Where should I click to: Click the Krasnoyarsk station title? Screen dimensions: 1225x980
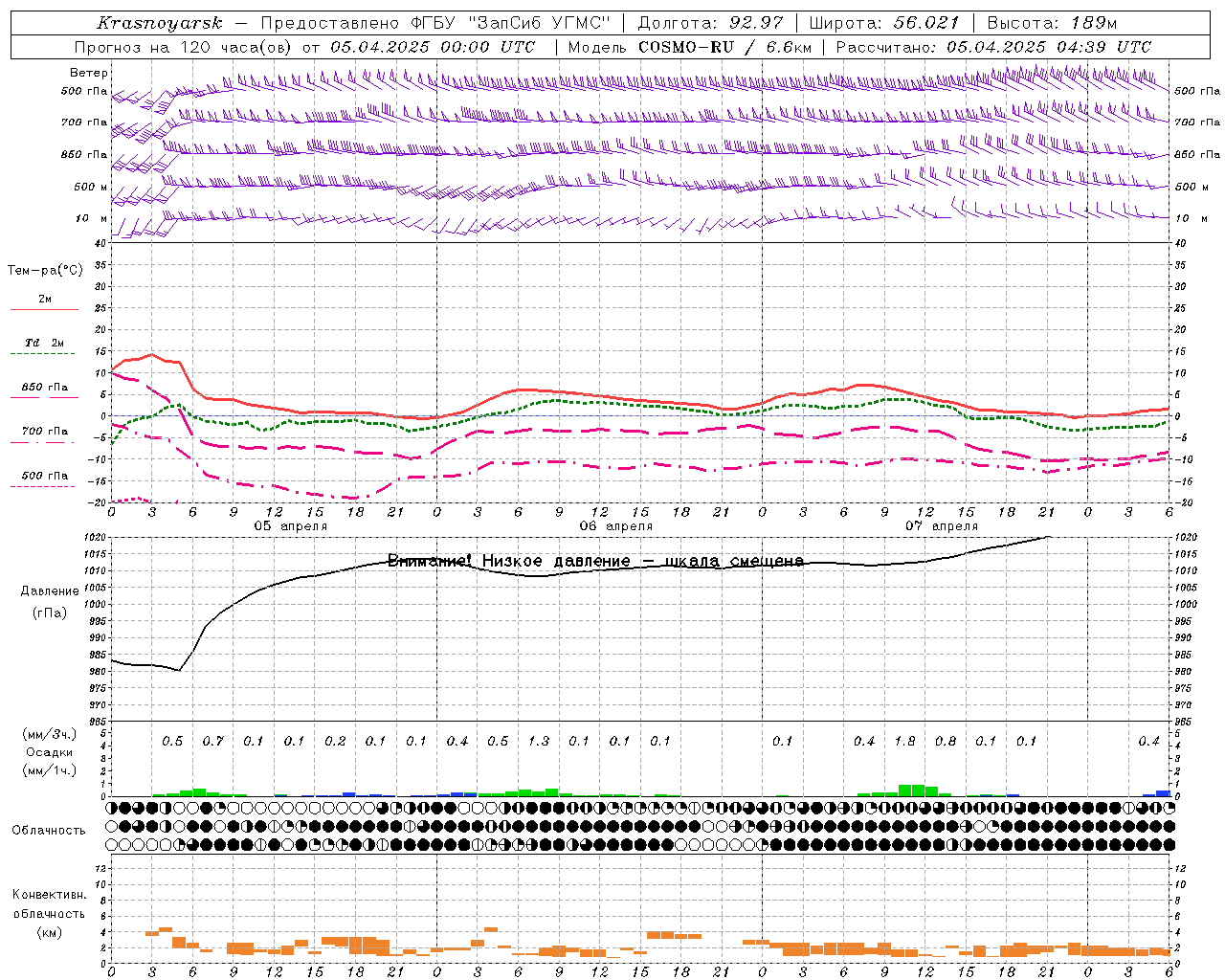(x=160, y=23)
